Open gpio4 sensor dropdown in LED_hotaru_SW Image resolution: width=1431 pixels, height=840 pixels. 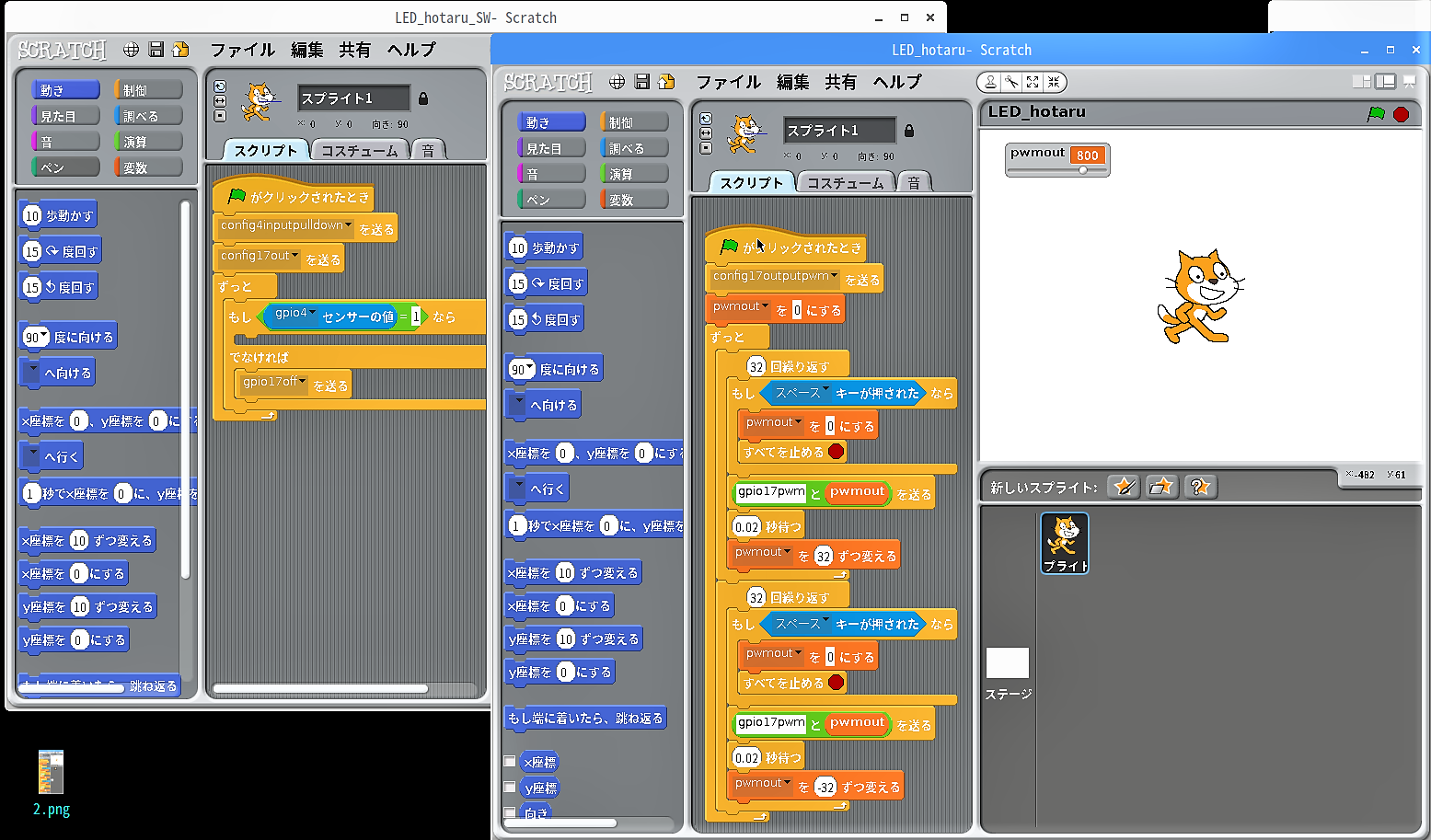coord(312,314)
